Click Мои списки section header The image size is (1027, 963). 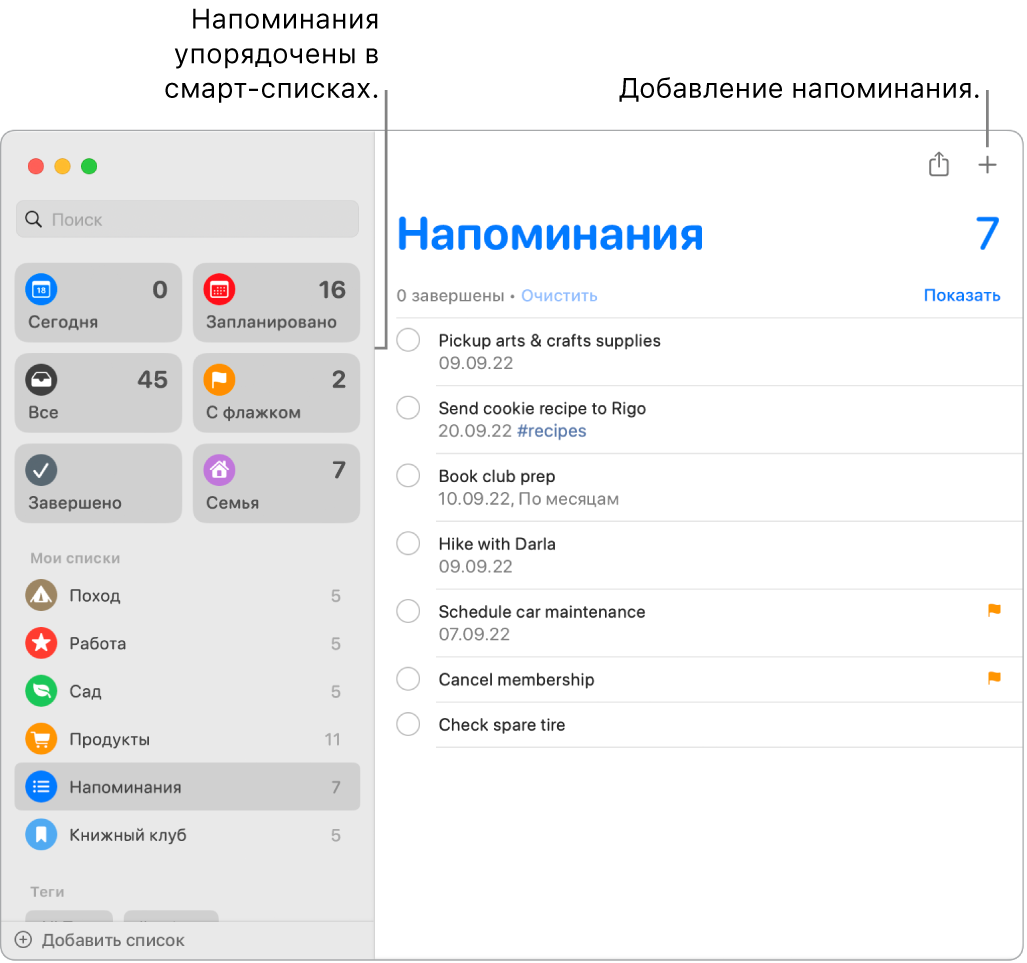click(75, 558)
